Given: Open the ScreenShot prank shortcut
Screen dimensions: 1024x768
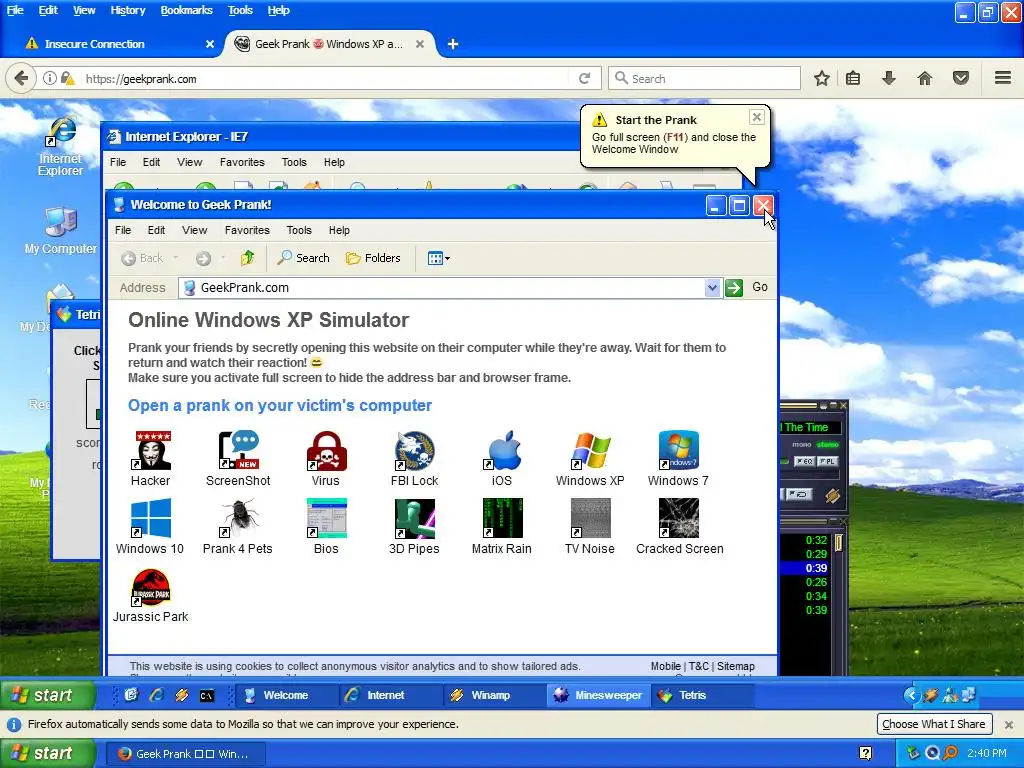Looking at the screenshot, I should click(x=238, y=458).
